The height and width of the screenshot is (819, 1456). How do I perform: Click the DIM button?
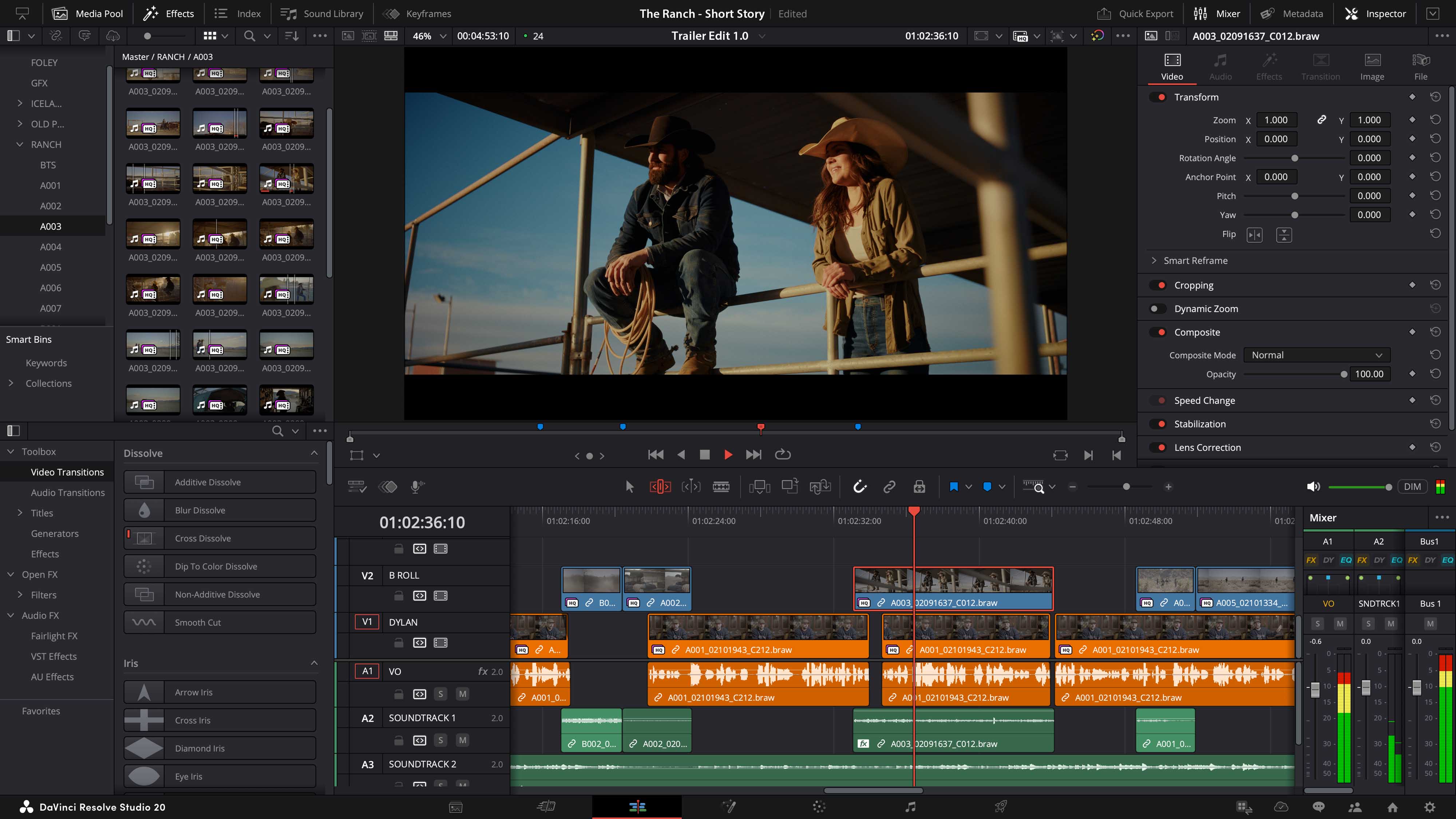tap(1413, 486)
